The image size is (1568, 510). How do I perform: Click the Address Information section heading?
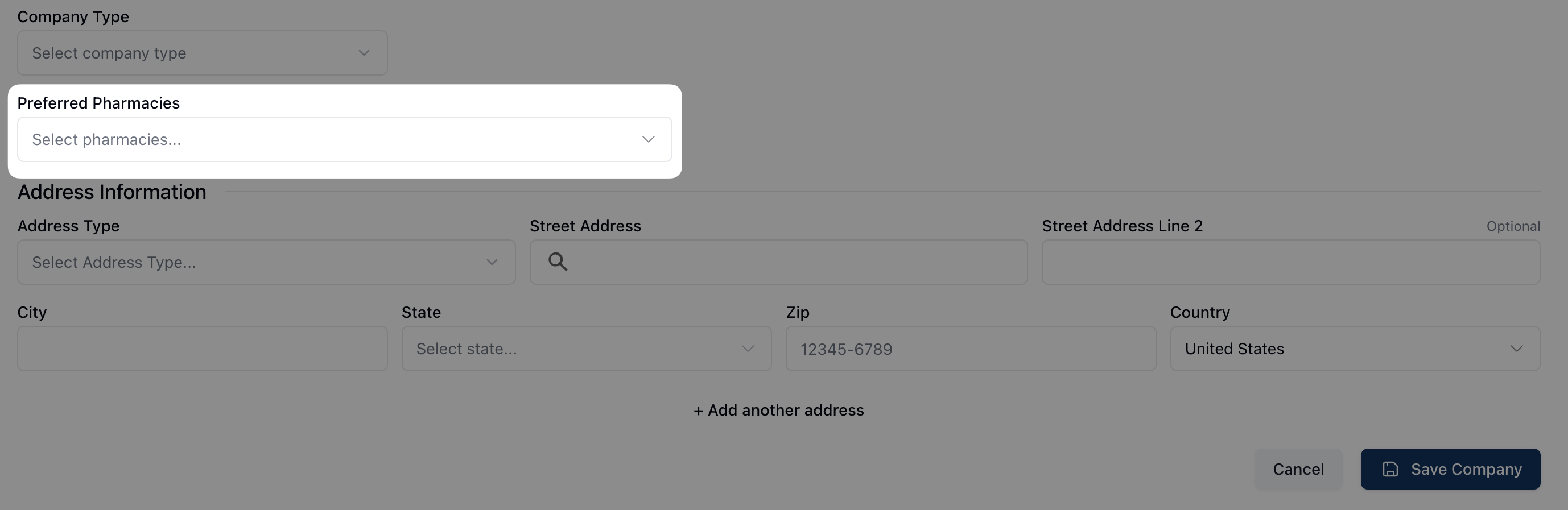[x=112, y=192]
